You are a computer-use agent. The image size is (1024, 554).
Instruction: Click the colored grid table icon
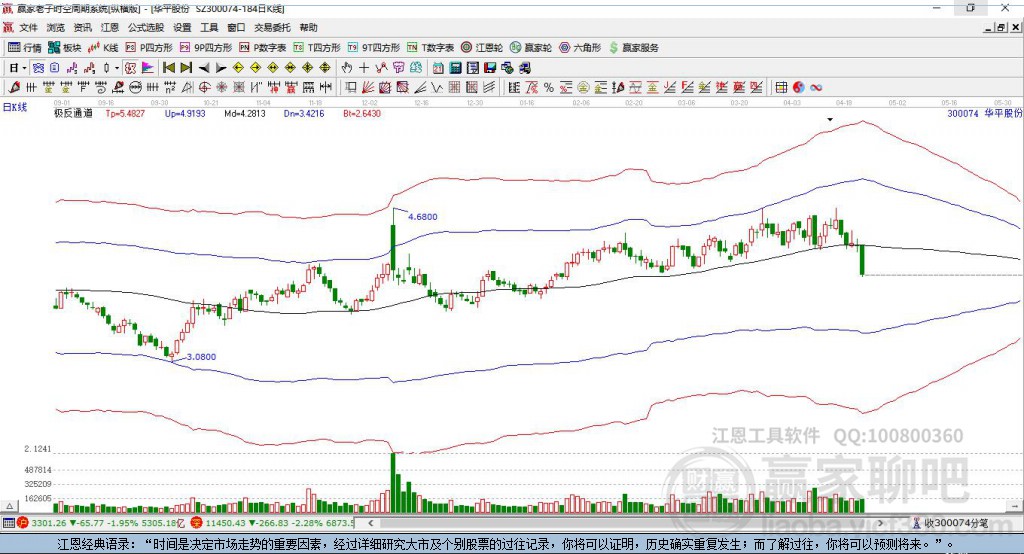point(781,88)
